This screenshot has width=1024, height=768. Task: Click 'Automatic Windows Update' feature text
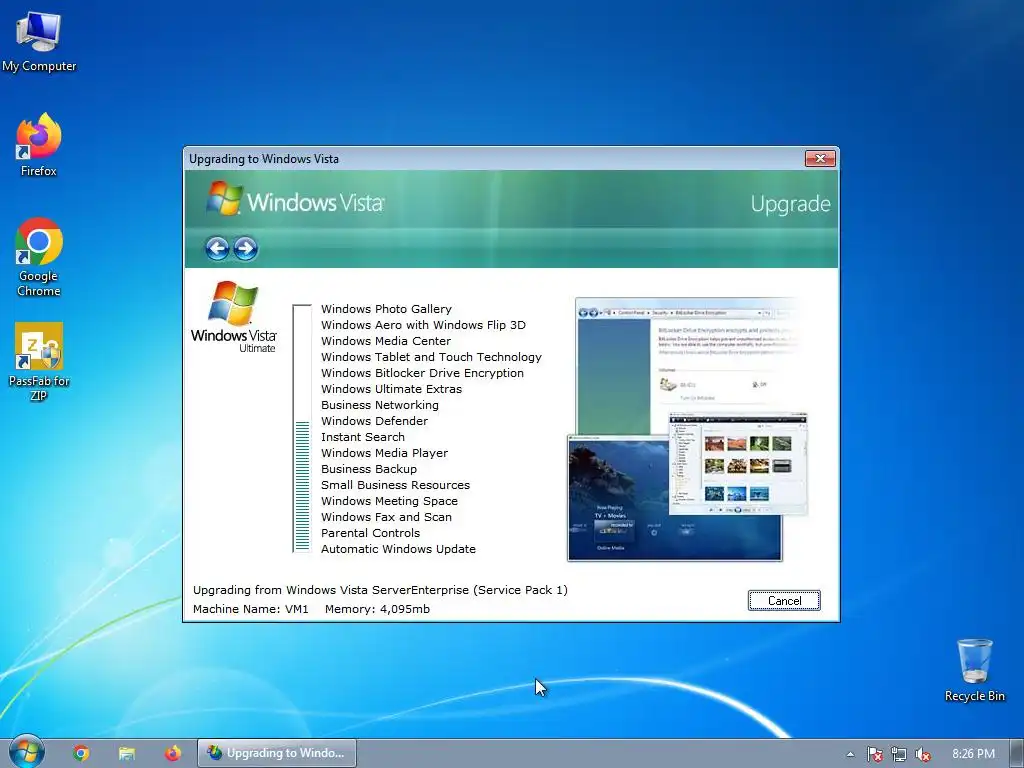tap(398, 549)
